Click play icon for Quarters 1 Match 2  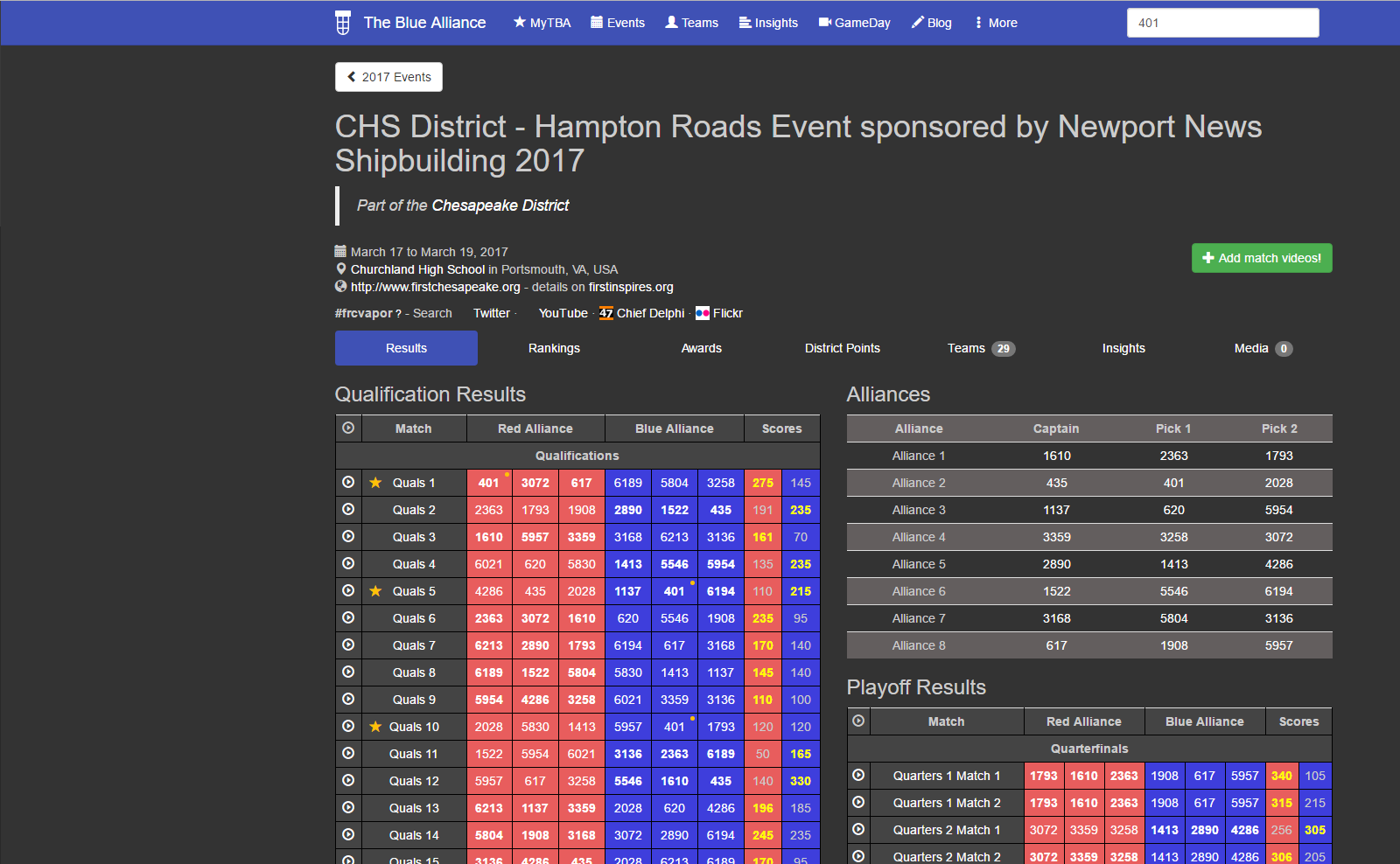coord(858,802)
